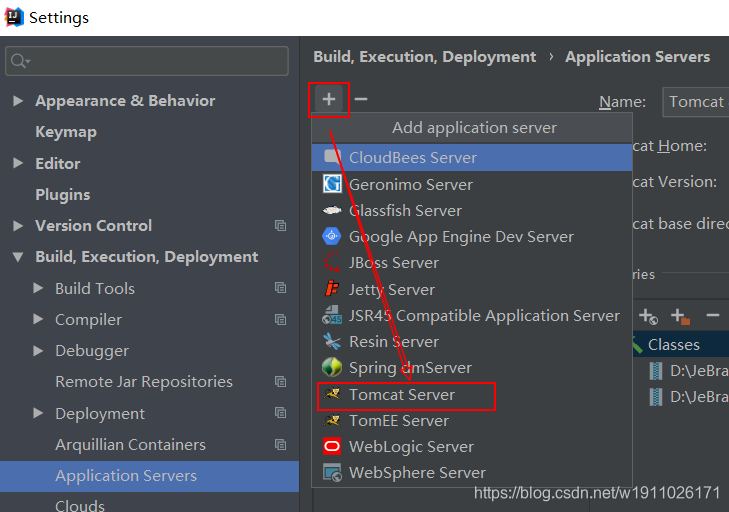Image resolution: width=729 pixels, height=512 pixels.
Task: Open Arquillian Containers settings
Action: click(x=130, y=445)
